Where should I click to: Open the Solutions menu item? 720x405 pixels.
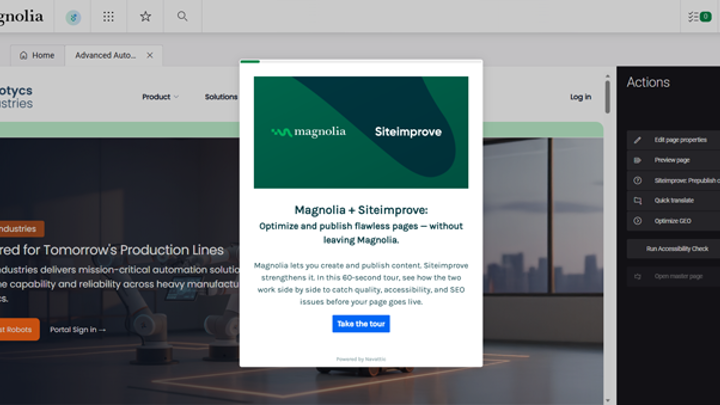[x=221, y=97]
